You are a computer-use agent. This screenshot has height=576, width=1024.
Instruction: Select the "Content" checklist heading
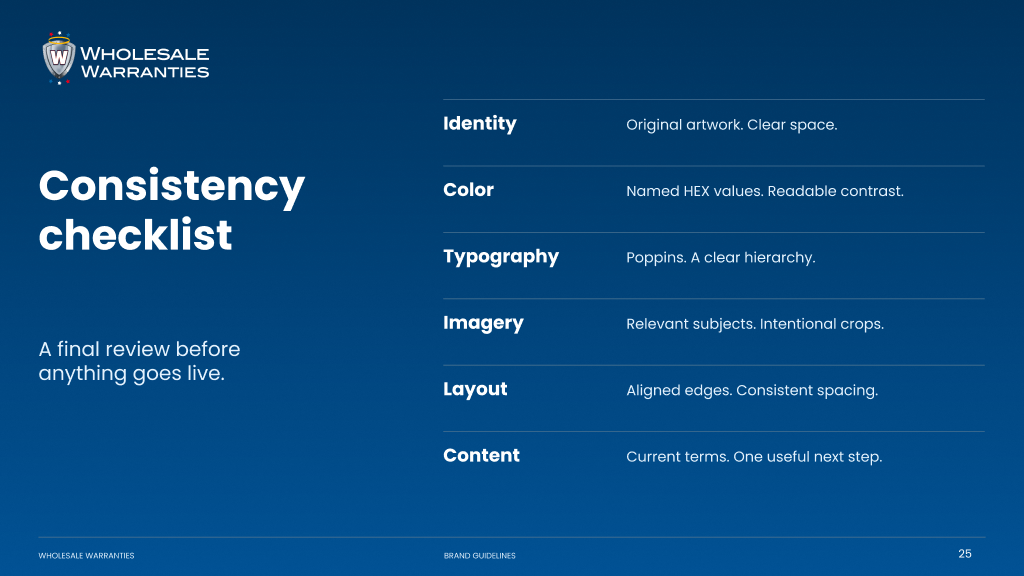point(481,455)
